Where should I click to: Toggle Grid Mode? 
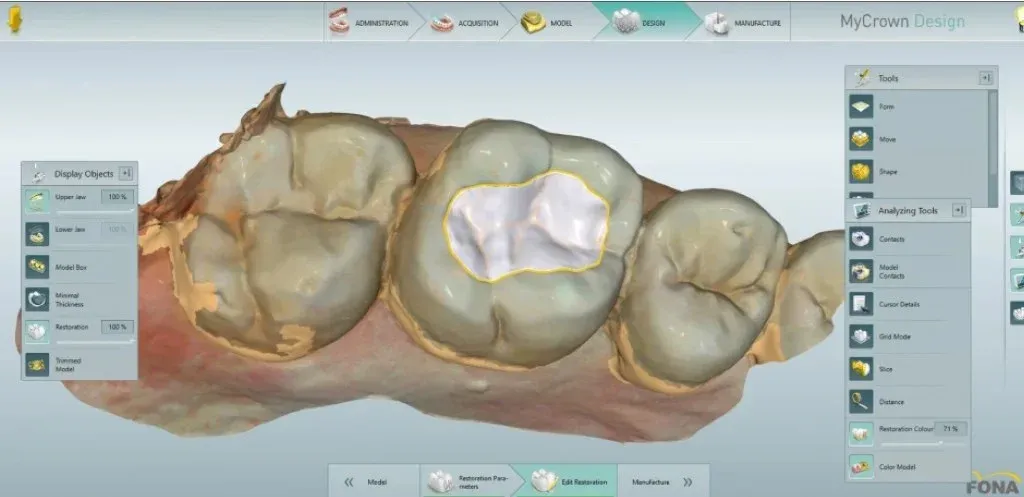[861, 336]
